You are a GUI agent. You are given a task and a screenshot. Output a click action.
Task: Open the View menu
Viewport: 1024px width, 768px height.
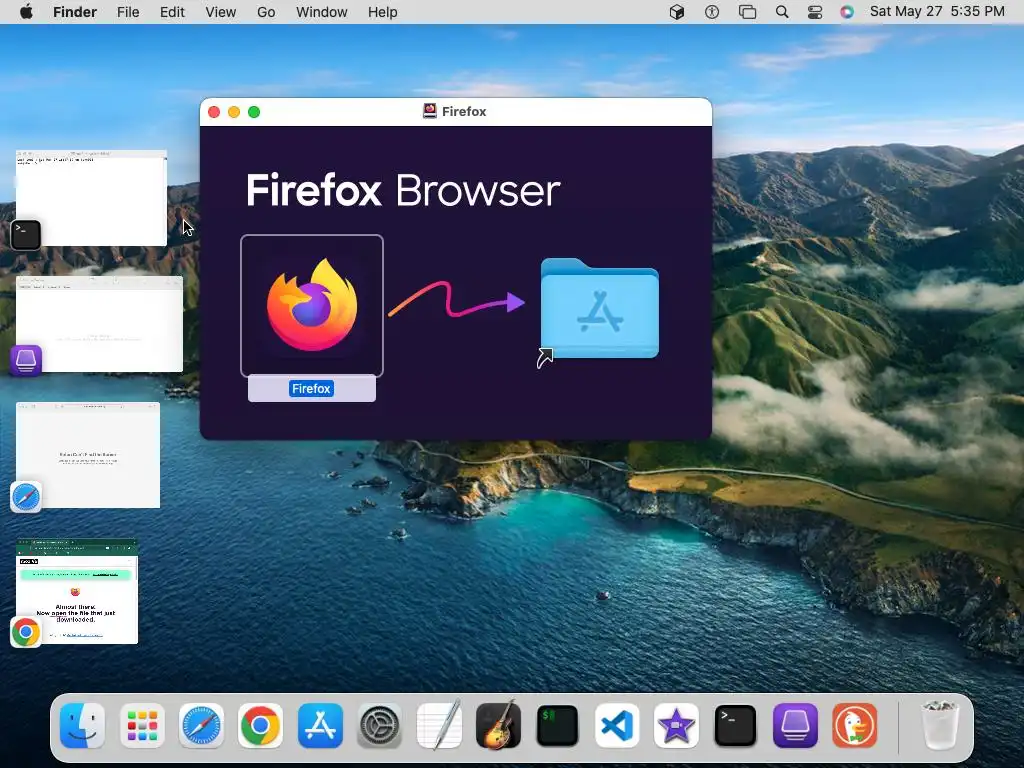pos(221,12)
